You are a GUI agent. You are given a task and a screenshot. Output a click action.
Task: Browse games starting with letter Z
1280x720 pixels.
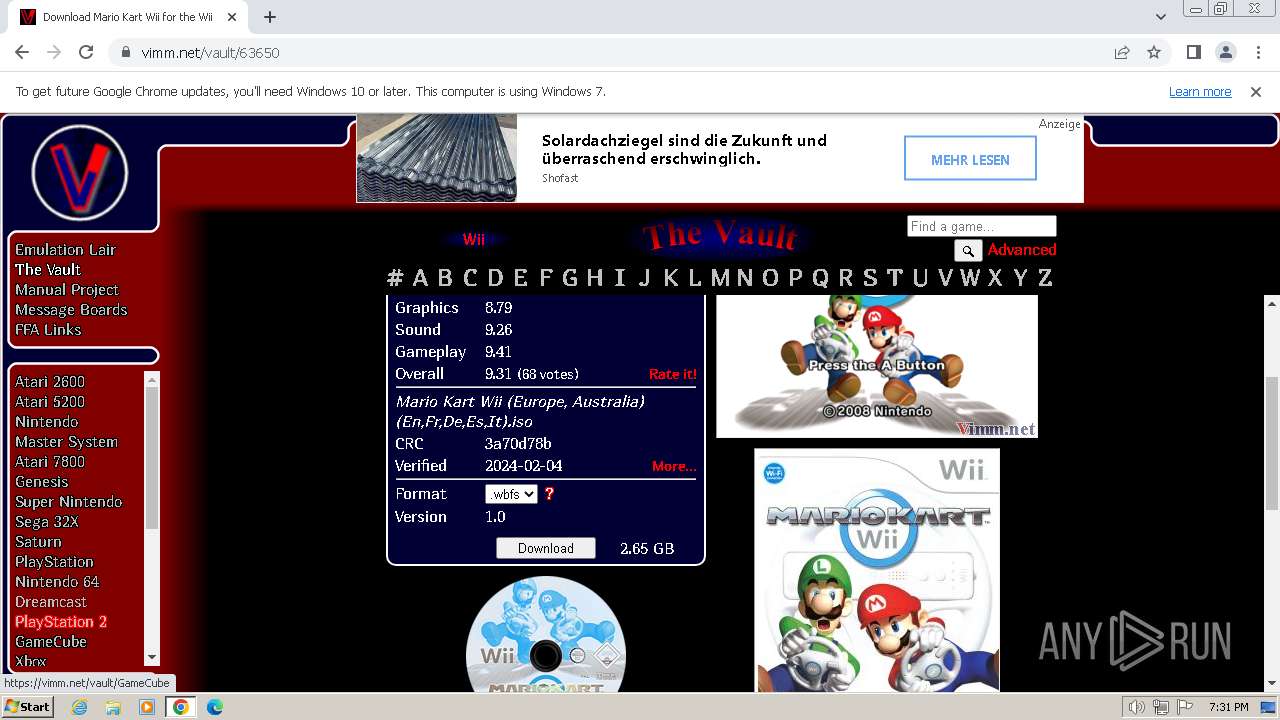point(1044,278)
